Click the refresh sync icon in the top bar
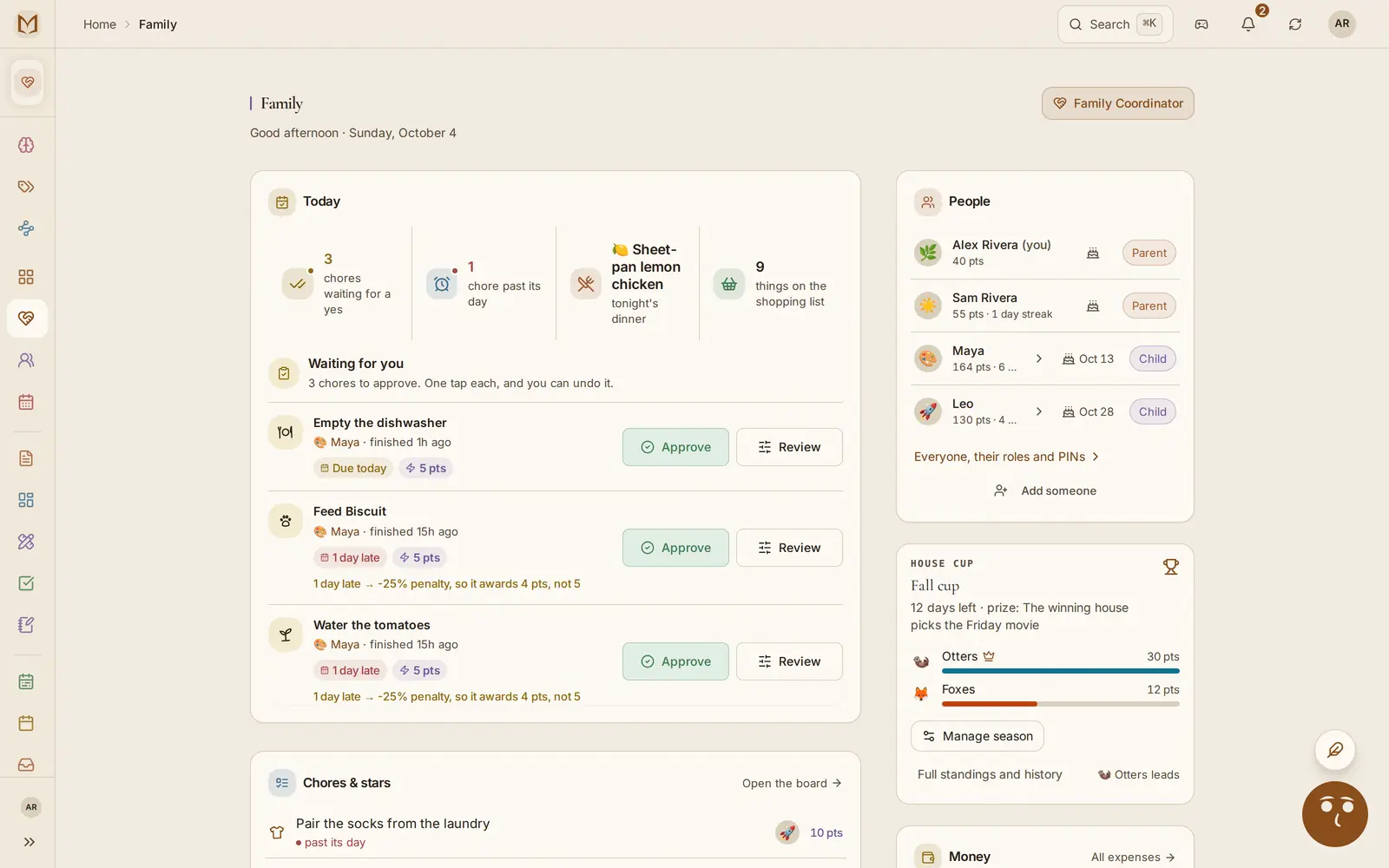The image size is (1389, 868). tap(1295, 24)
